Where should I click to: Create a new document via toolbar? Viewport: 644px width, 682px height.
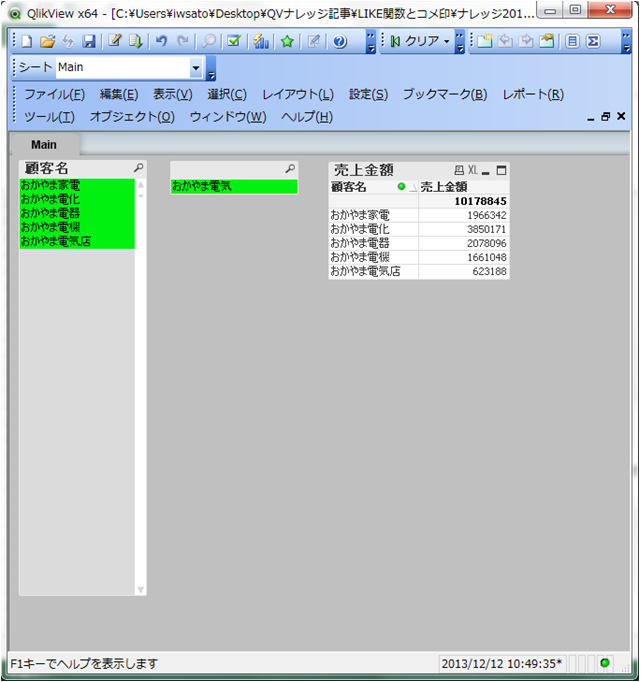click(x=27, y=41)
